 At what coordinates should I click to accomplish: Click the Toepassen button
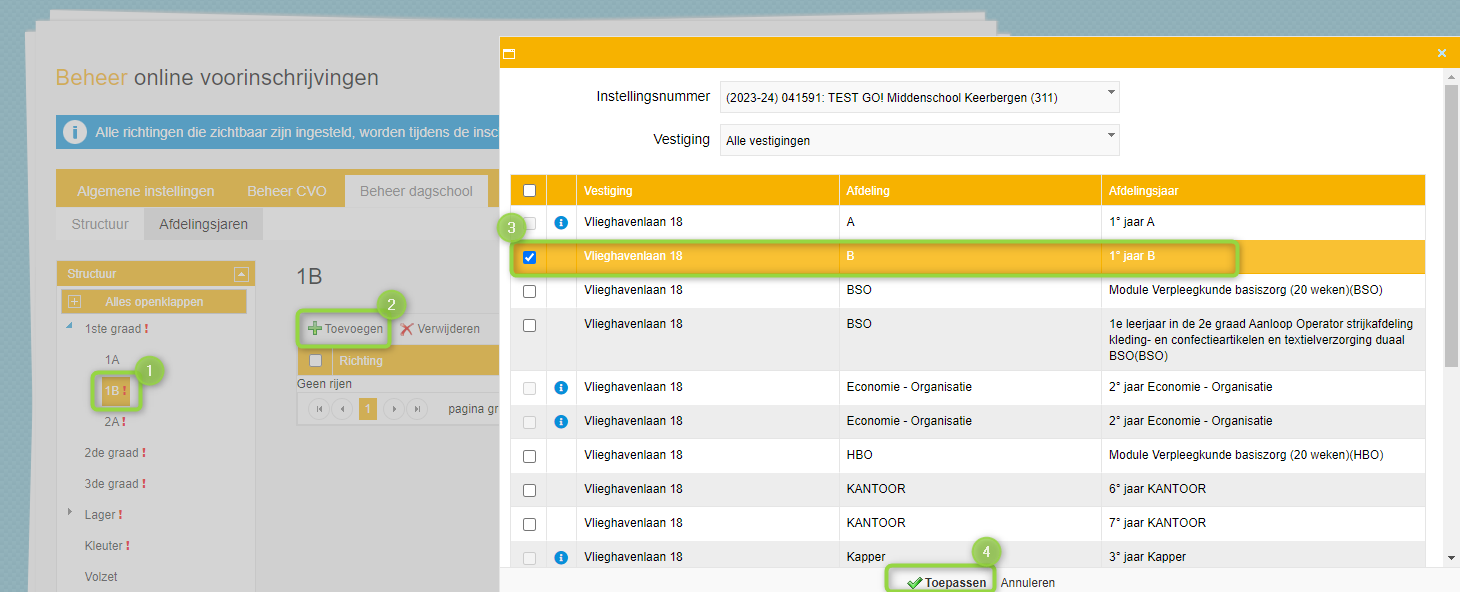944,583
